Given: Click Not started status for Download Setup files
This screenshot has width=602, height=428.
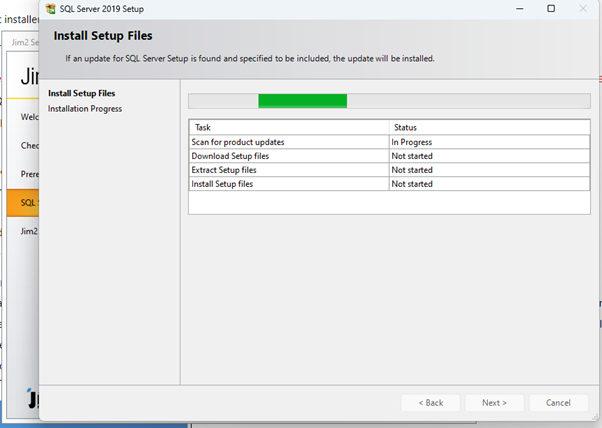Looking at the screenshot, I should [490, 156].
